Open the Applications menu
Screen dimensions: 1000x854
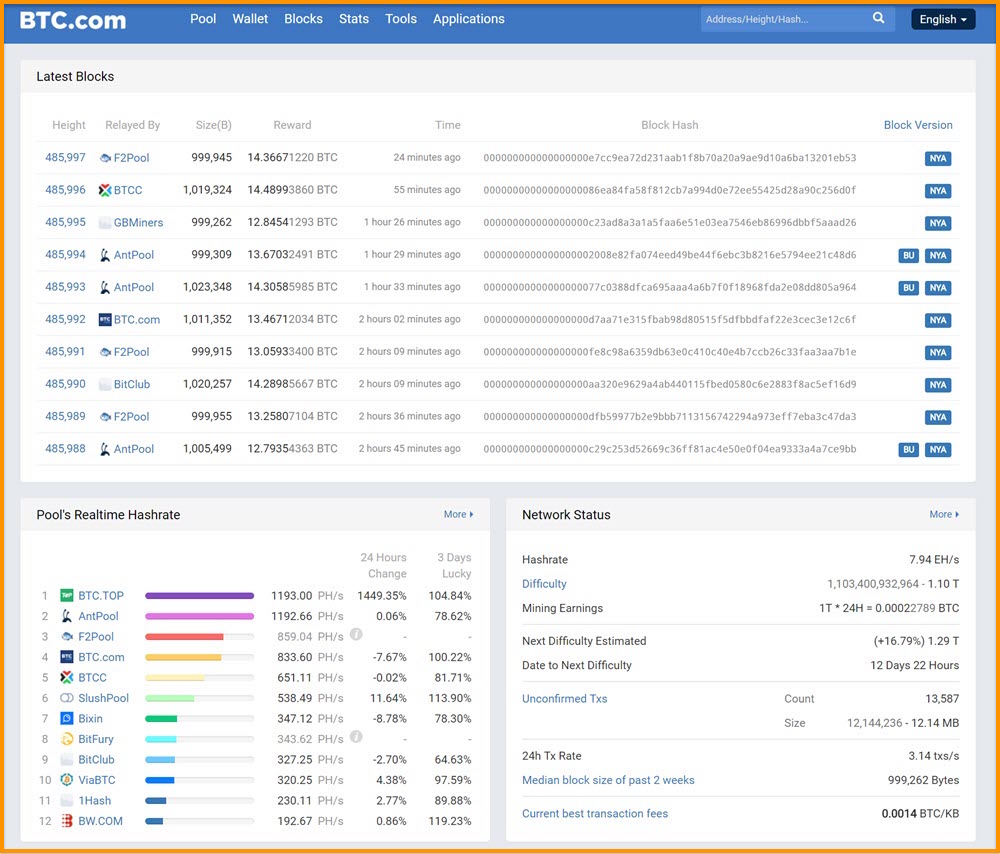[x=469, y=19]
